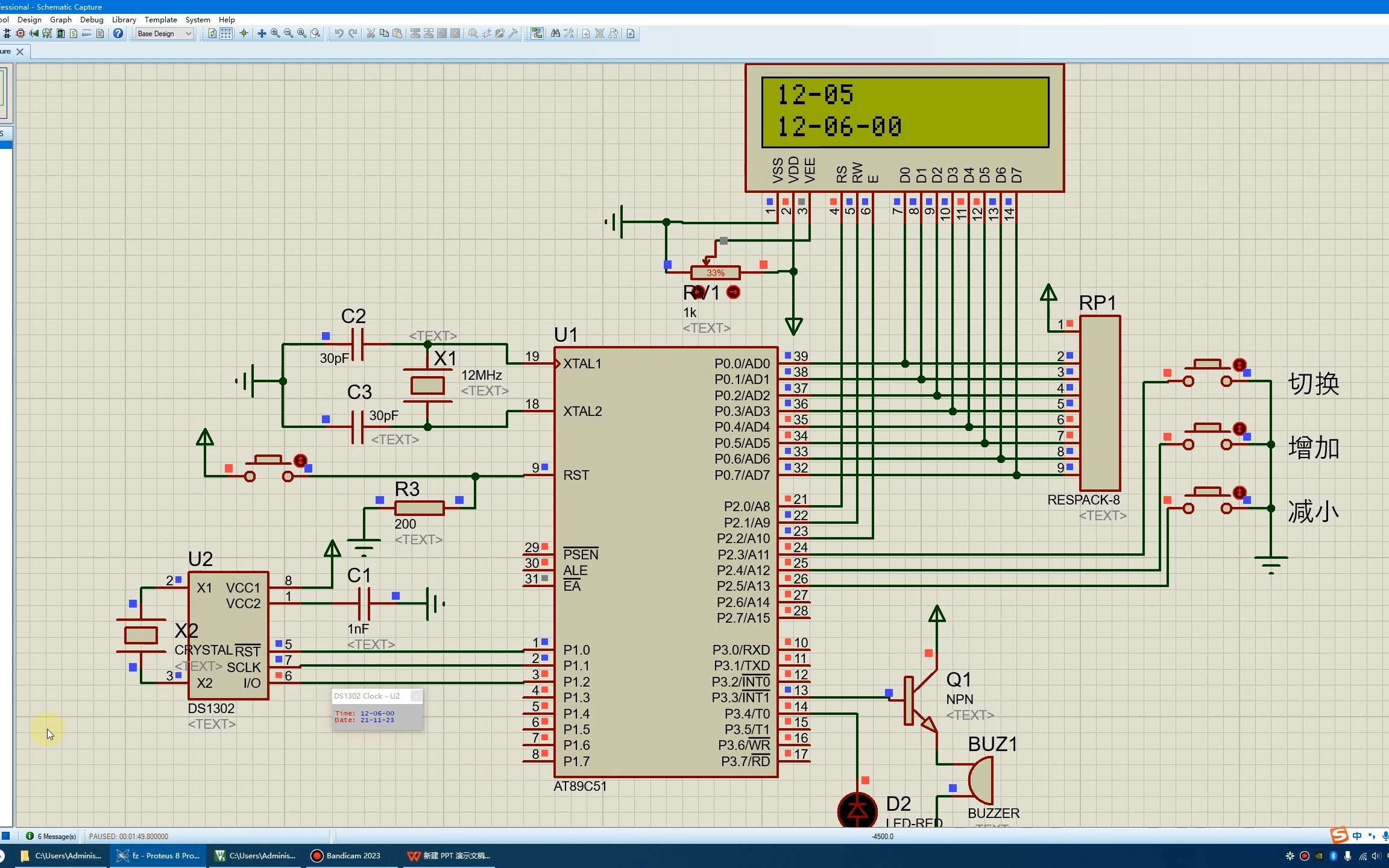This screenshot has height=868, width=1389.
Task: Close the Schematic Capture tab
Action: (20, 52)
